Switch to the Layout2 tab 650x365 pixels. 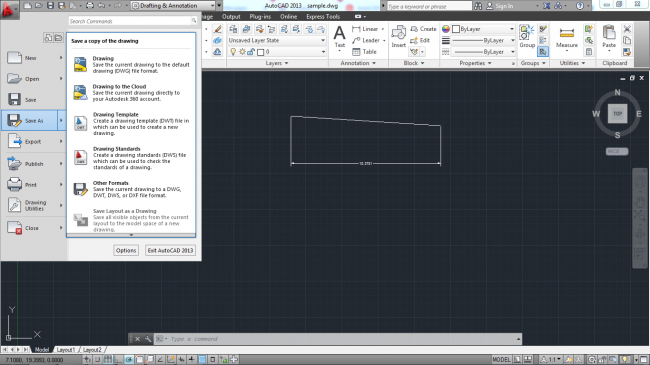[x=92, y=350]
